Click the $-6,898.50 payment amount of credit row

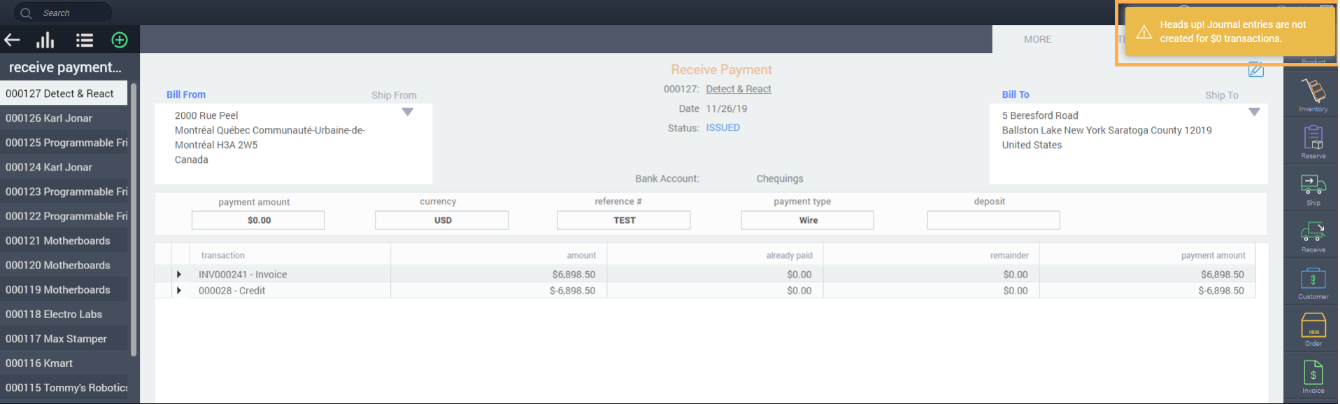pyautogui.click(x=1222, y=291)
